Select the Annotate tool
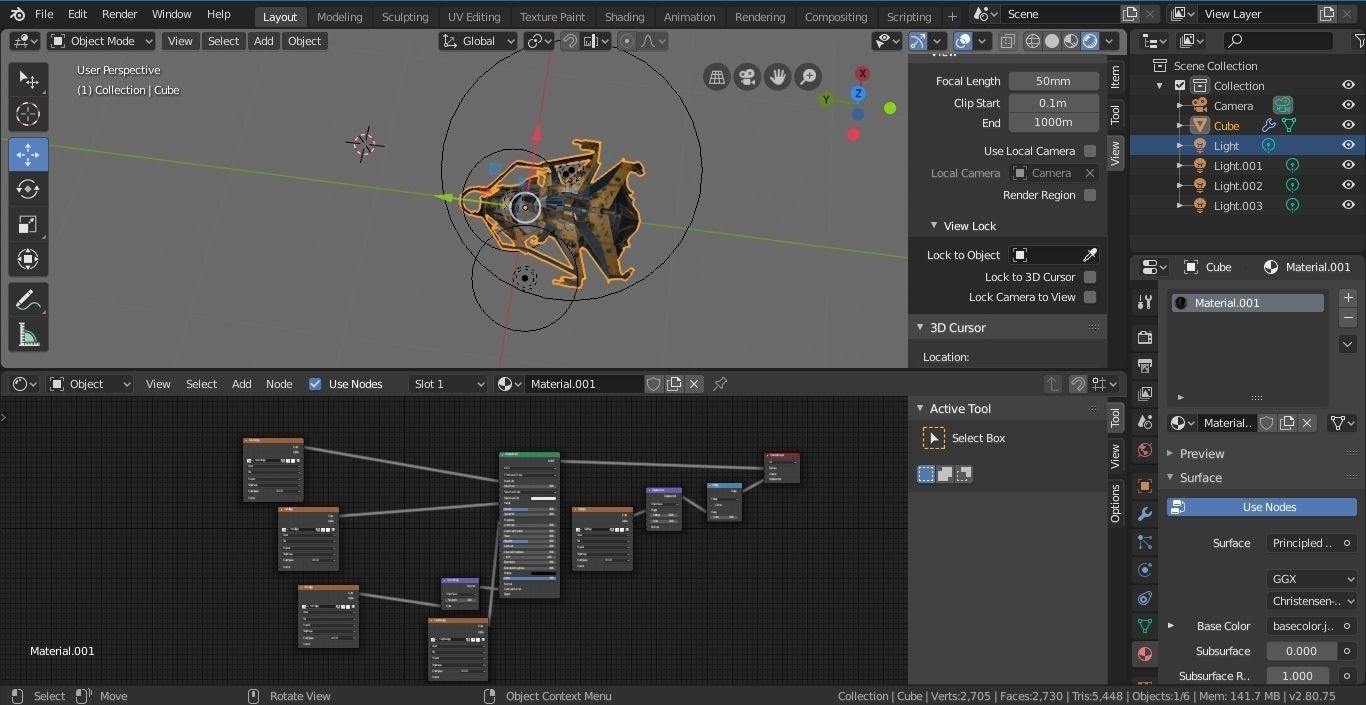This screenshot has width=1366, height=705. pyautogui.click(x=28, y=299)
